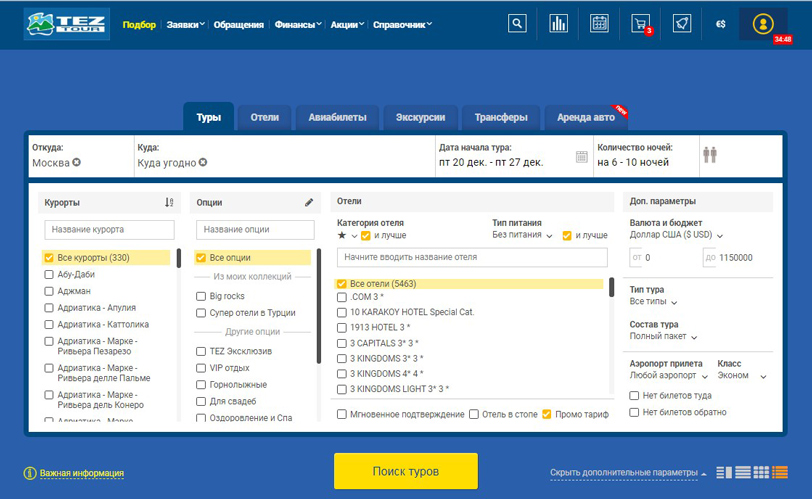812x499 pixels.
Task: Click the pencil edit icon in Опции
Action: (309, 202)
